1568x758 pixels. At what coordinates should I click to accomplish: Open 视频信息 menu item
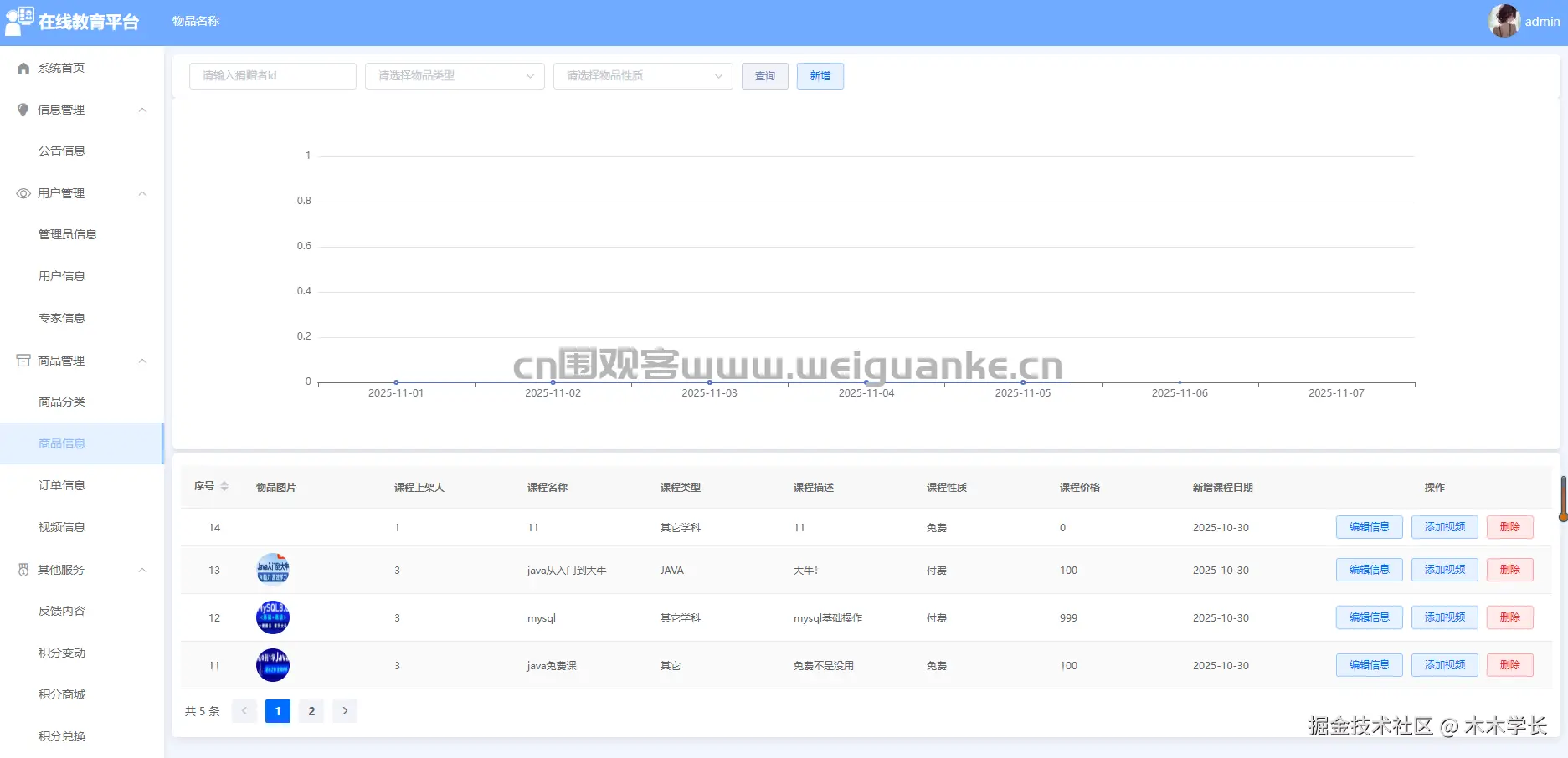[82, 527]
